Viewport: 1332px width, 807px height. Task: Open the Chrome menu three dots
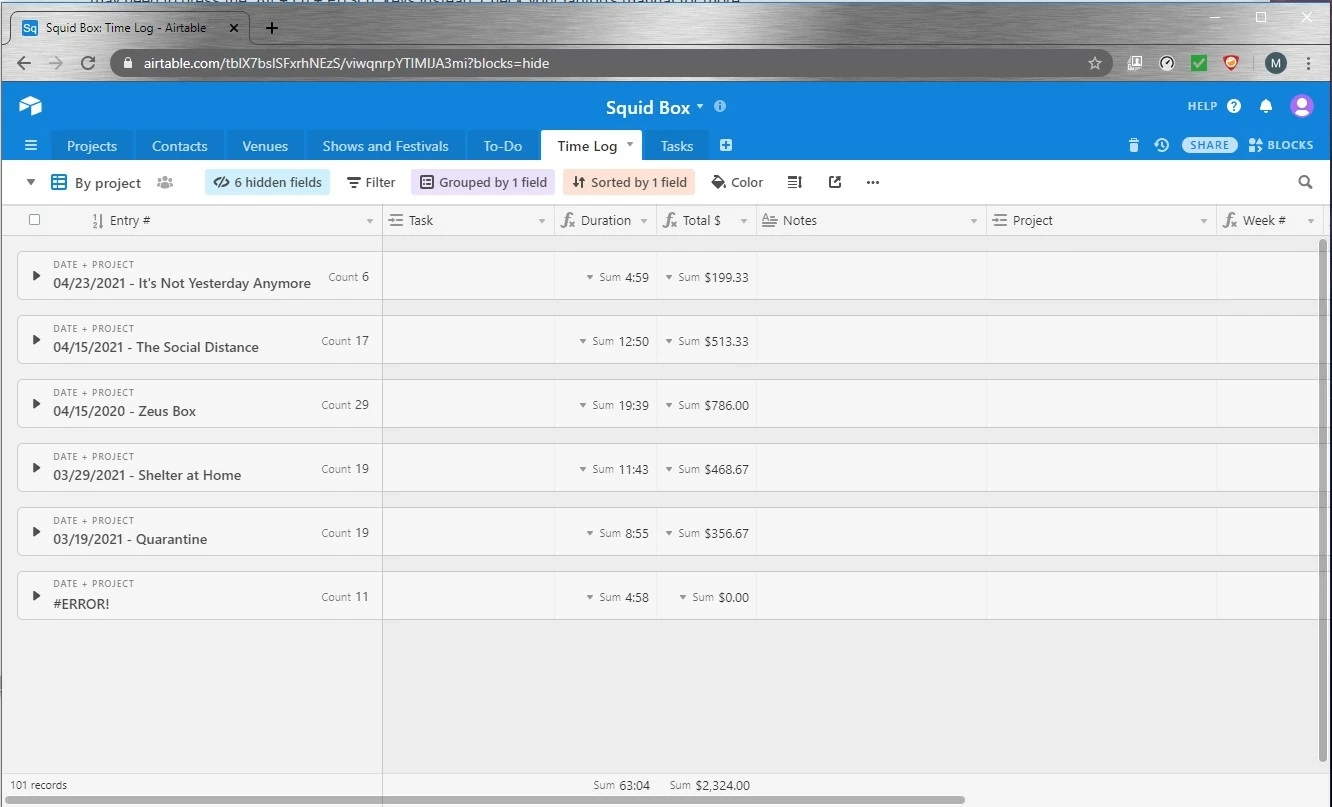(1308, 63)
